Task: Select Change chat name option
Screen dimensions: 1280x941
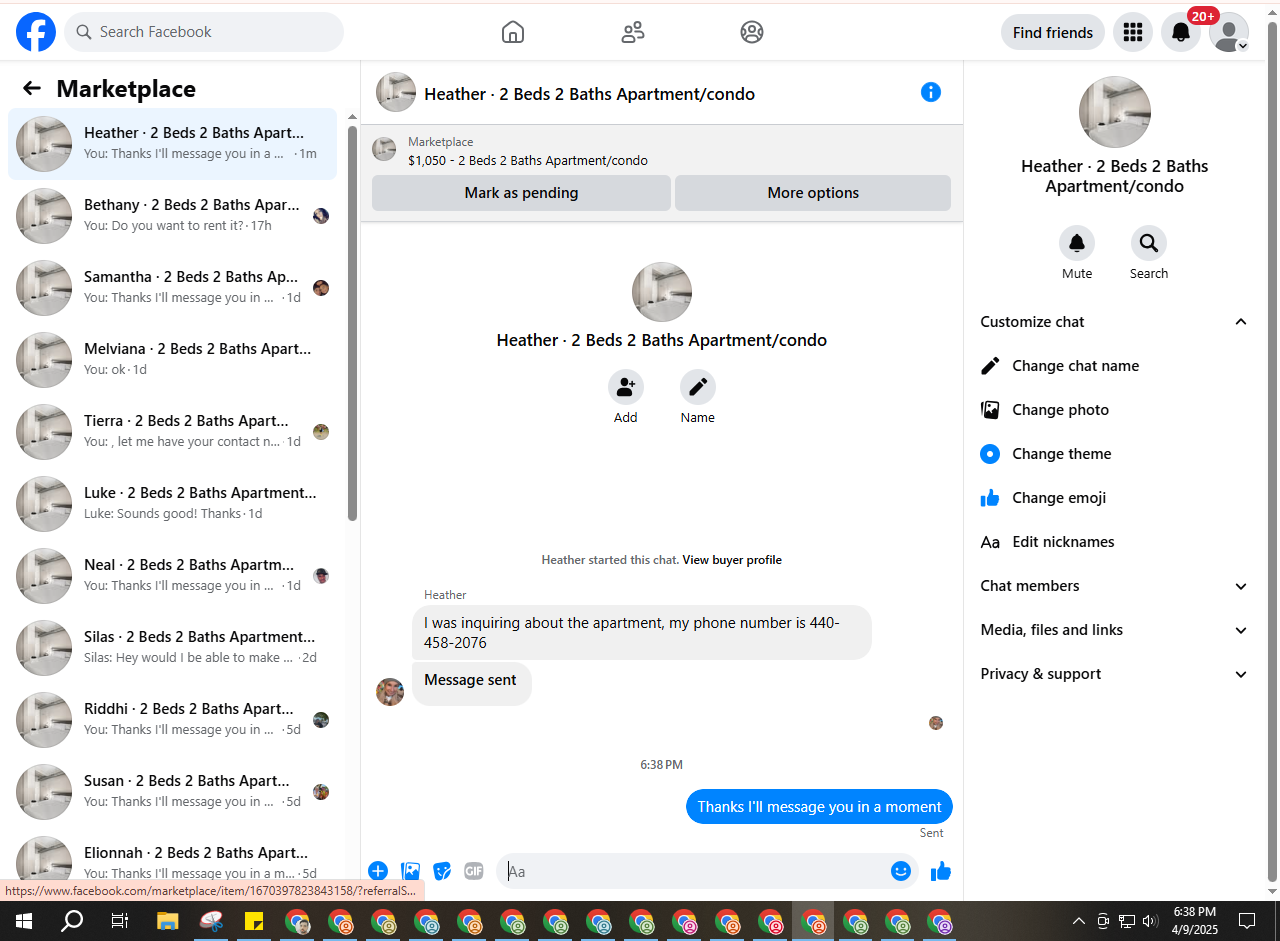Action: click(x=1114, y=366)
